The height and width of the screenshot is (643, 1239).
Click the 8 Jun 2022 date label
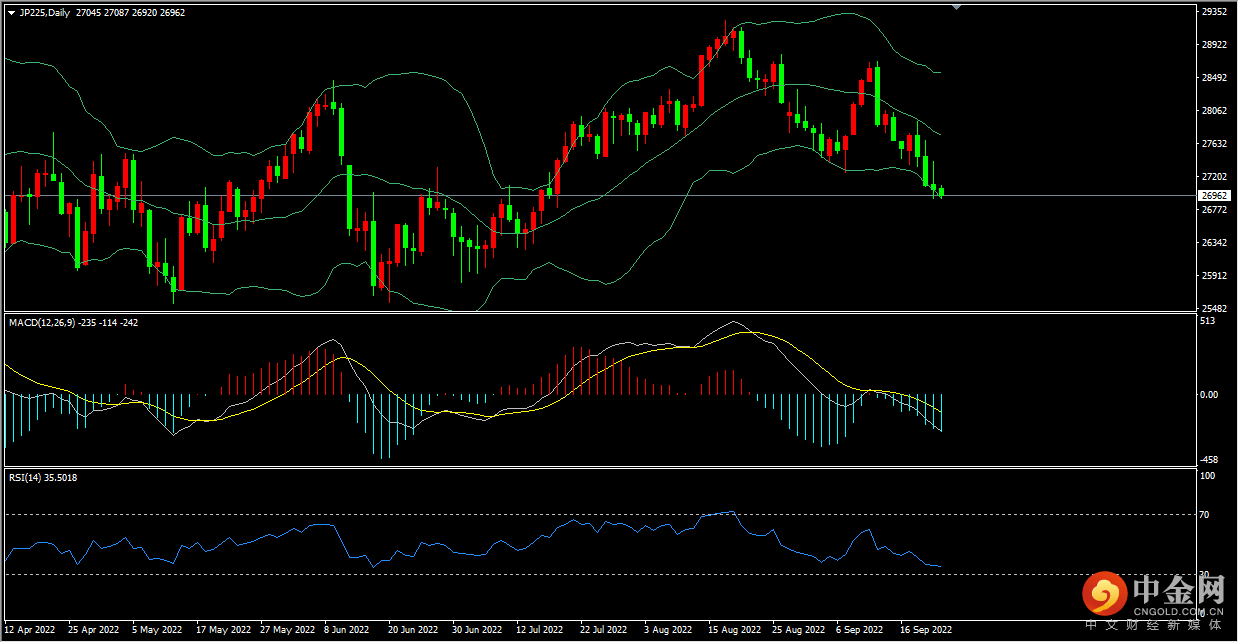(x=346, y=630)
